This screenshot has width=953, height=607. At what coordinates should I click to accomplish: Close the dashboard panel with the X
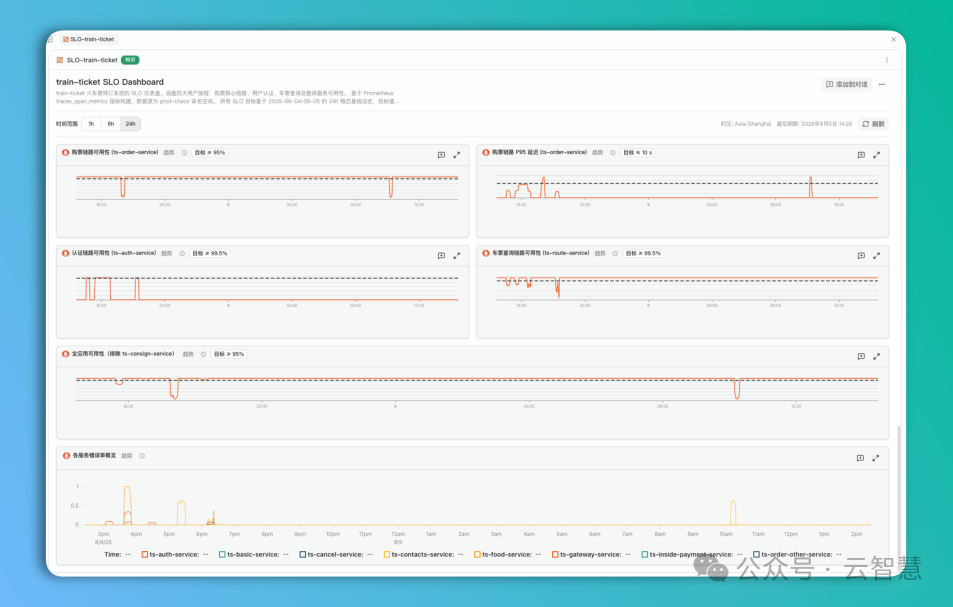pos(893,39)
